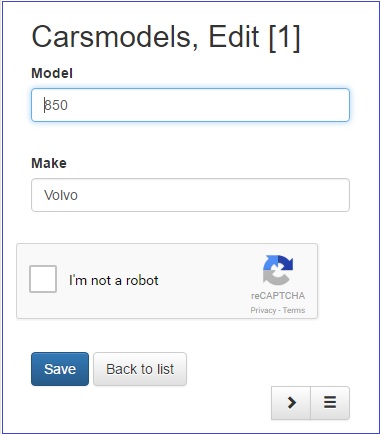
Task: Go to next record with chevron arrow
Action: pyautogui.click(x=291, y=403)
